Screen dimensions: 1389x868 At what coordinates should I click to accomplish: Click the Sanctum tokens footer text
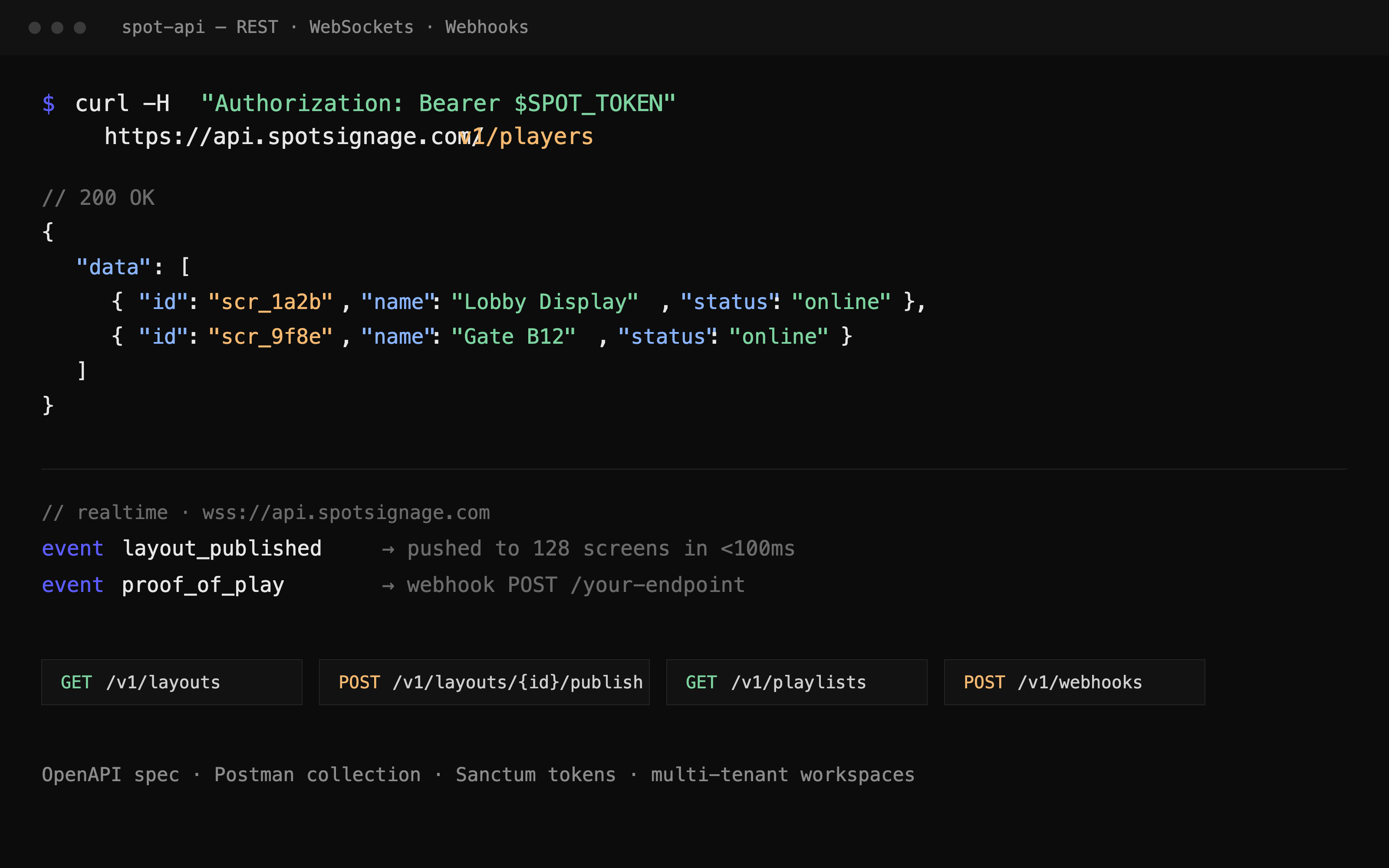[x=536, y=774]
